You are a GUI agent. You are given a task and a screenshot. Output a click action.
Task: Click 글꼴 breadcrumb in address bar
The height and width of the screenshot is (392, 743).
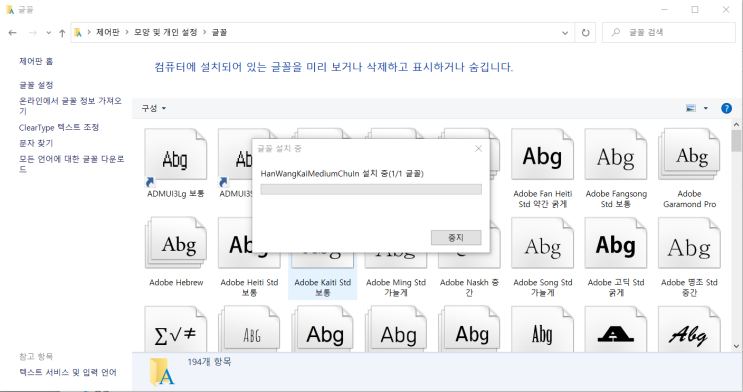pos(219,32)
